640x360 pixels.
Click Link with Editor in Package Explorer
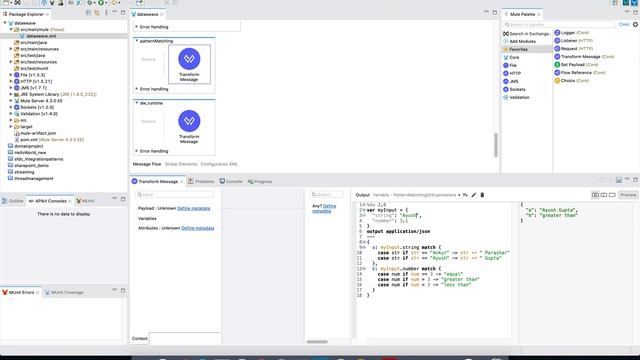click(97, 13)
